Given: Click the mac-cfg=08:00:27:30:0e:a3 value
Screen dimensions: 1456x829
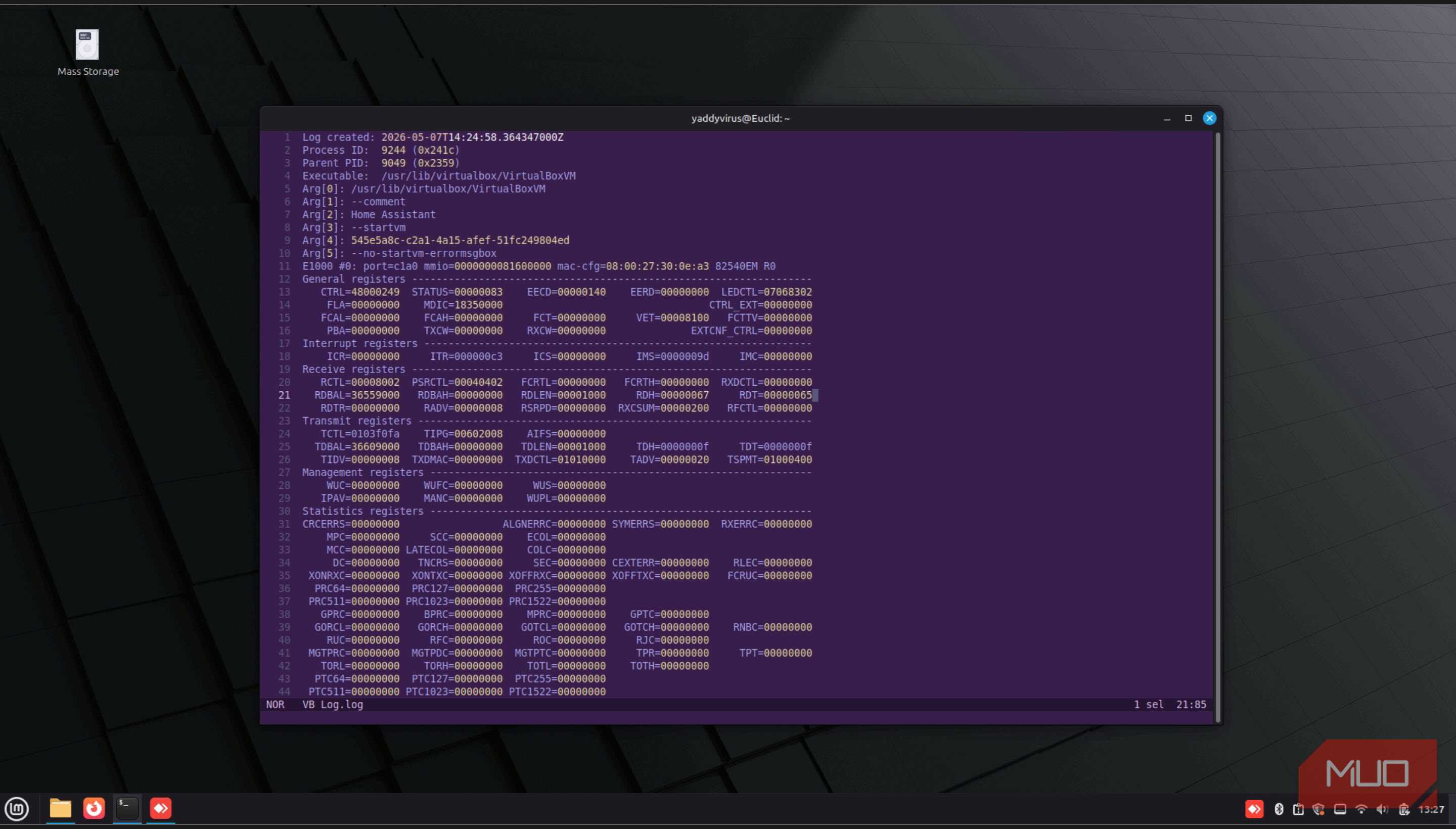Looking at the screenshot, I should click(x=632, y=266).
